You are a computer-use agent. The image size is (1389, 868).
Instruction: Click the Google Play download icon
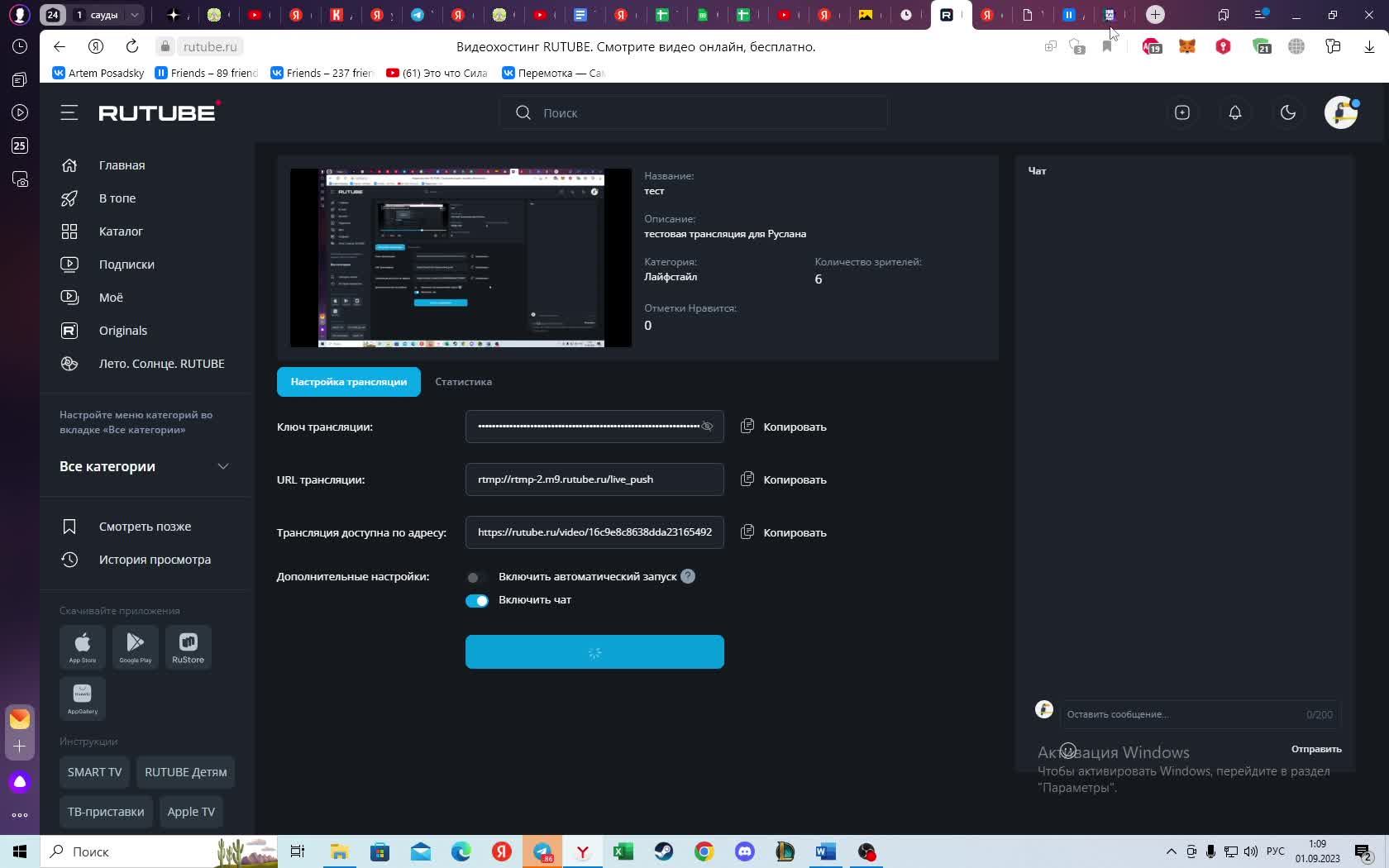click(136, 646)
